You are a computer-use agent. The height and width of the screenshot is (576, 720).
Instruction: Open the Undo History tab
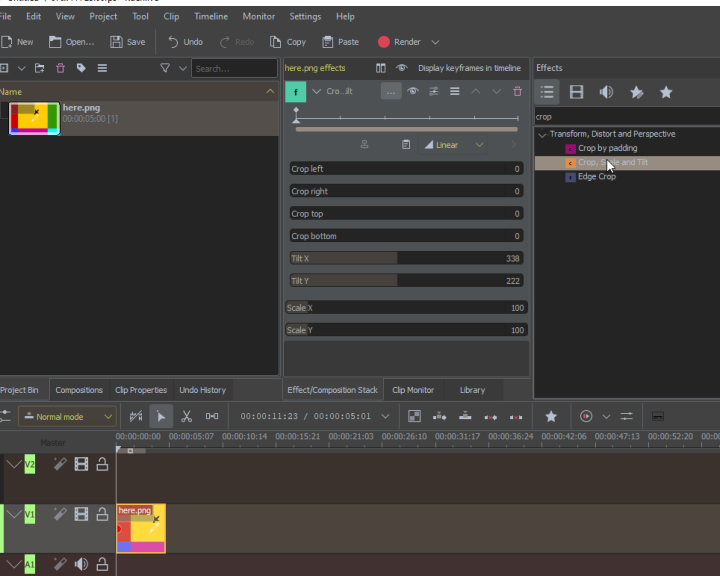pyautogui.click(x=202, y=390)
